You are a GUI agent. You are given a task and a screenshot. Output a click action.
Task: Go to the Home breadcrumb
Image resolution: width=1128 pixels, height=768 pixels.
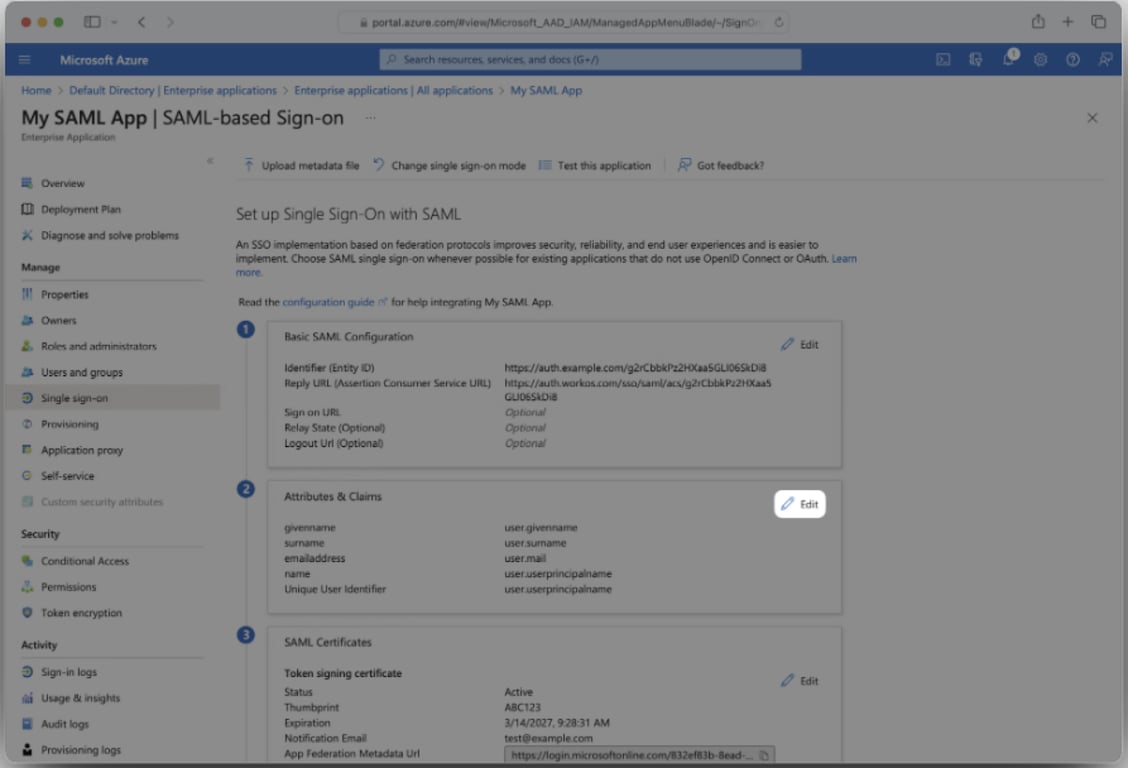[36, 91]
